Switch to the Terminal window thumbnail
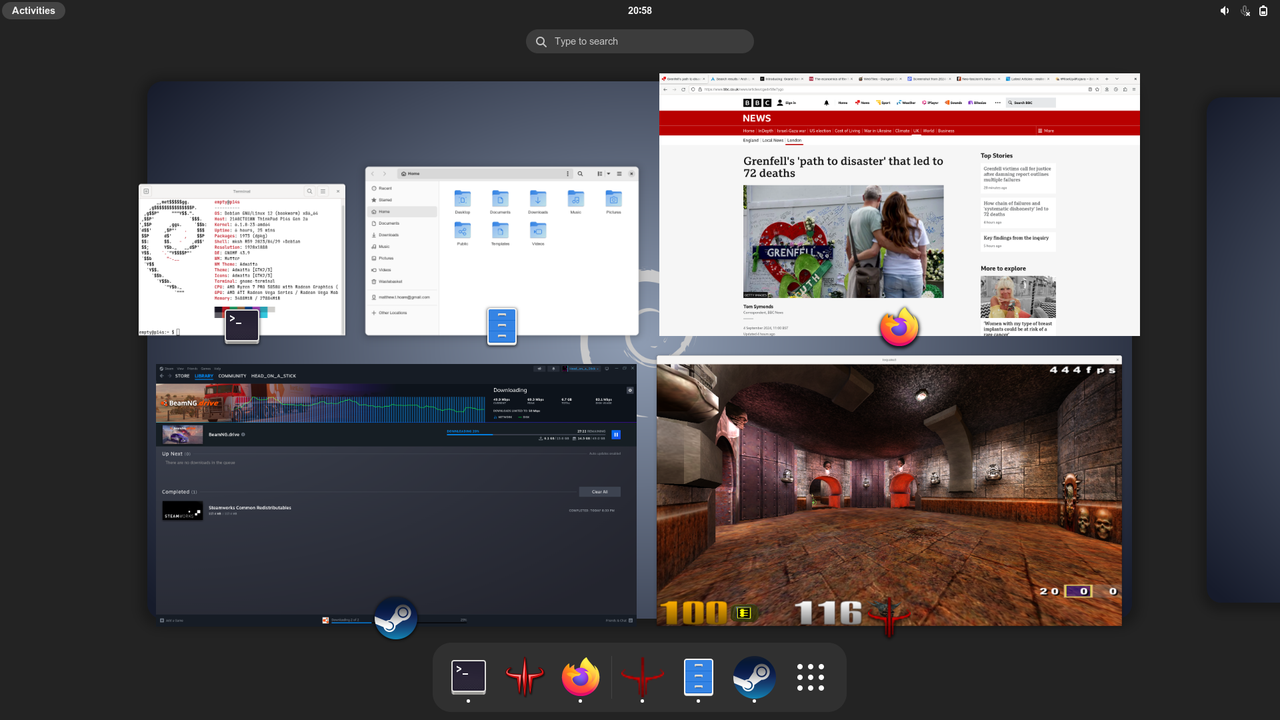This screenshot has height=720, width=1280. click(x=242, y=259)
